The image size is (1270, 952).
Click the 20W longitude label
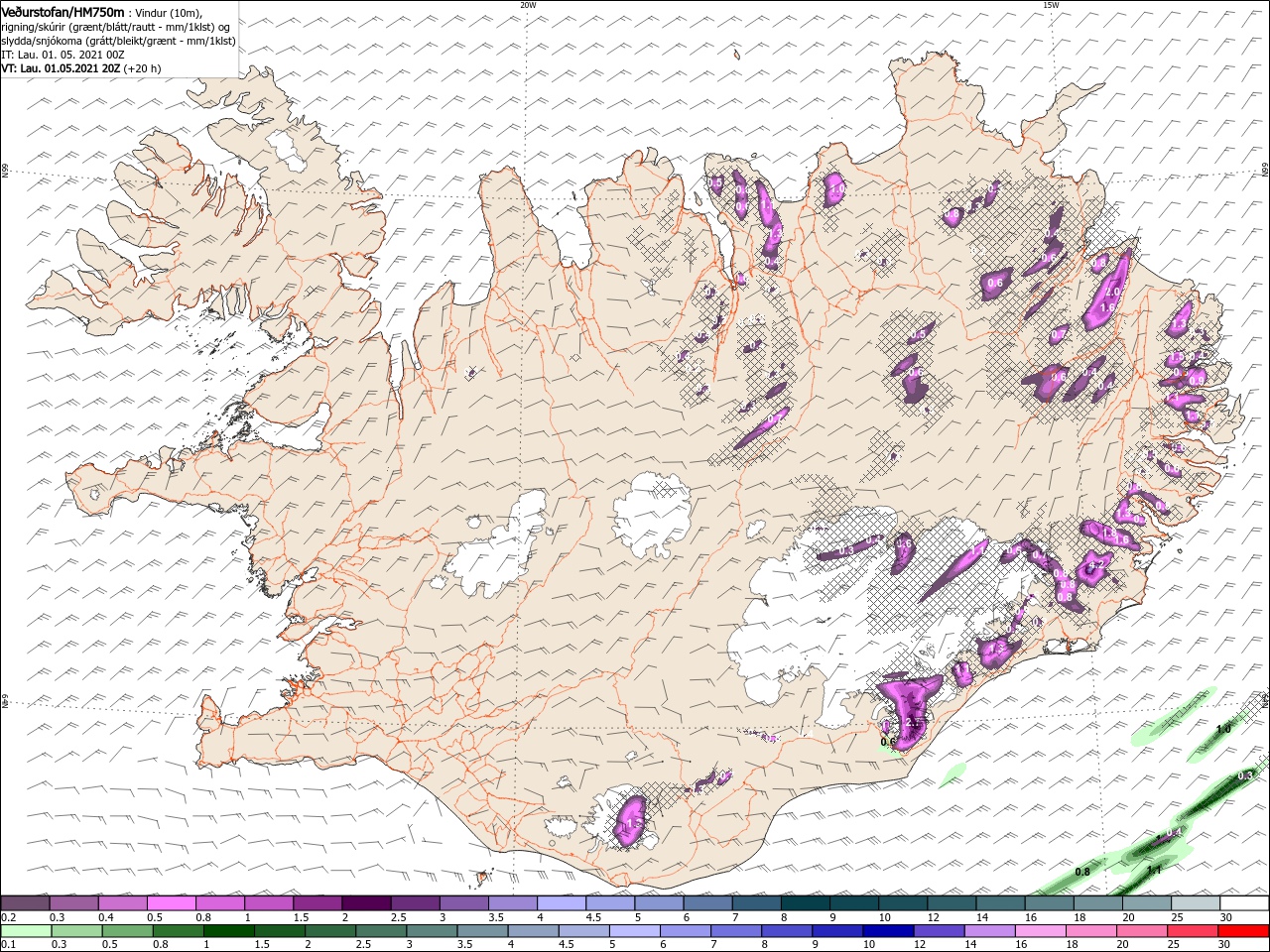pos(528,5)
